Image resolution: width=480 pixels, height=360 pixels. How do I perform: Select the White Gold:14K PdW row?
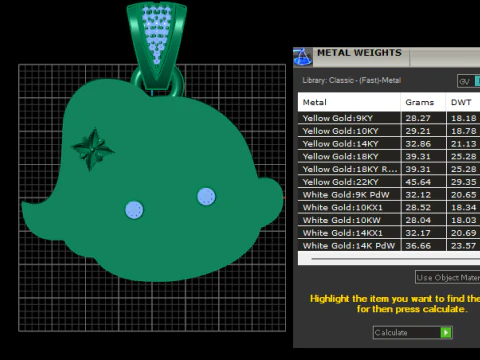click(x=389, y=246)
